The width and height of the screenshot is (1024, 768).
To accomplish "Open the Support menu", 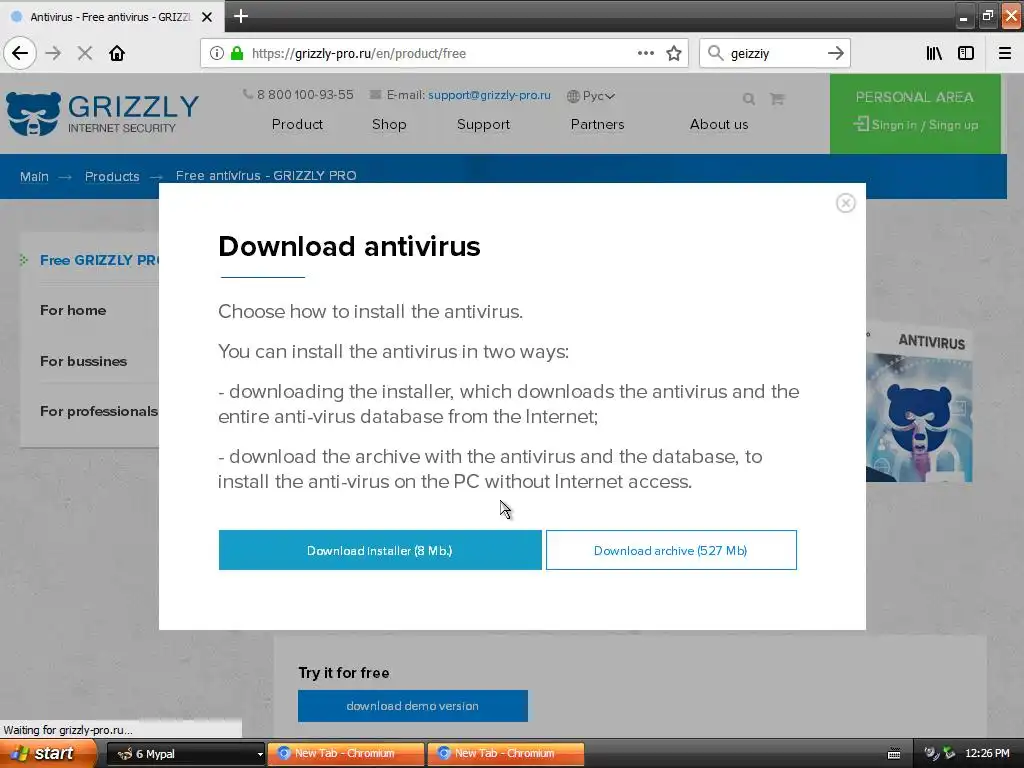I will click(483, 124).
